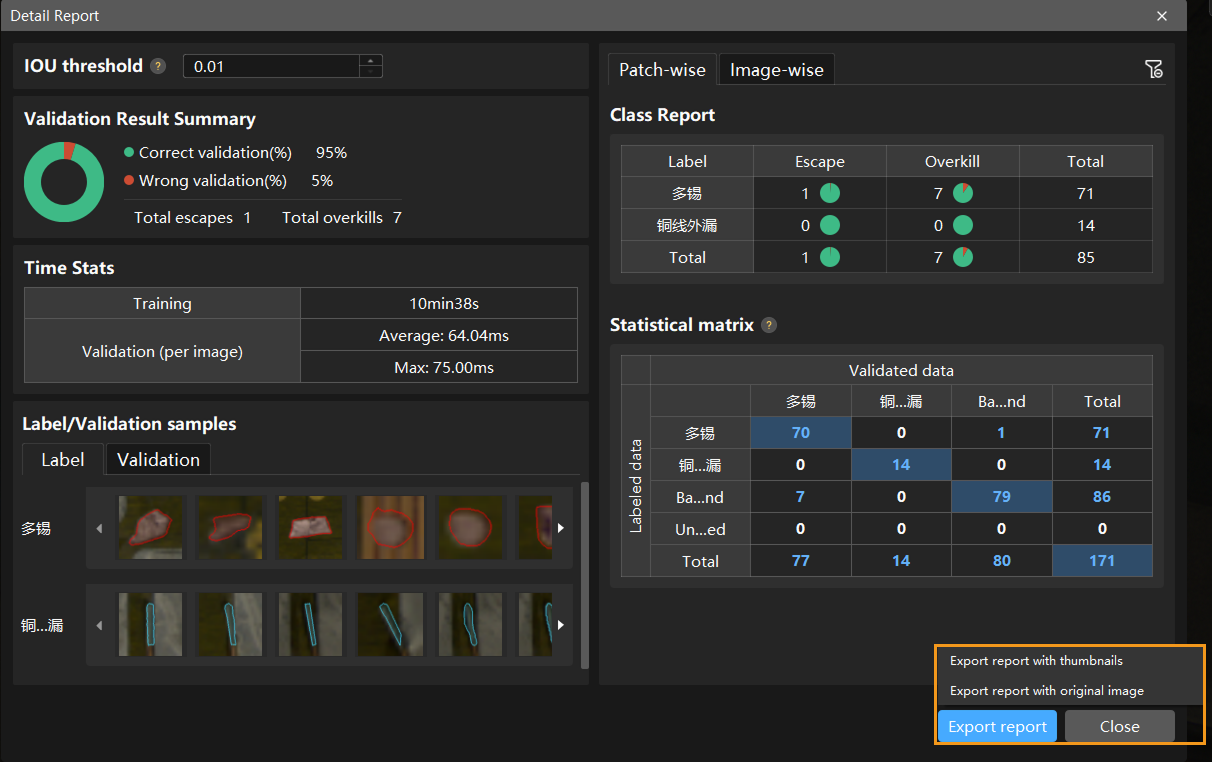Select the Label samples tab
The image size is (1212, 762).
[63, 459]
